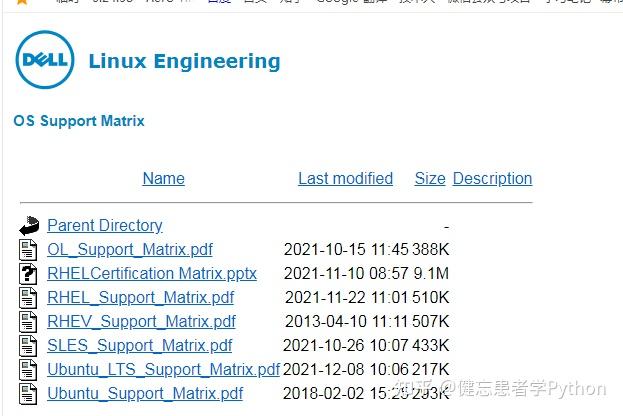Click the file icon beside Ubuntu_Support_Matrix.pdf

pyautogui.click(x=29, y=394)
